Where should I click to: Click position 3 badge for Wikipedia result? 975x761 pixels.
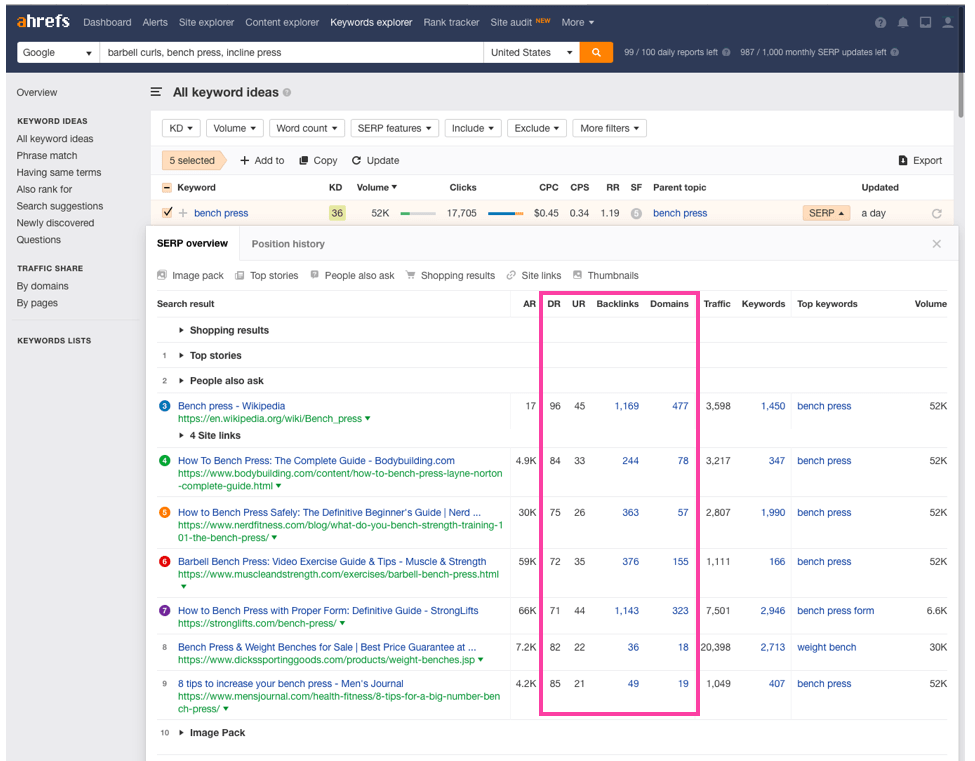(x=165, y=406)
